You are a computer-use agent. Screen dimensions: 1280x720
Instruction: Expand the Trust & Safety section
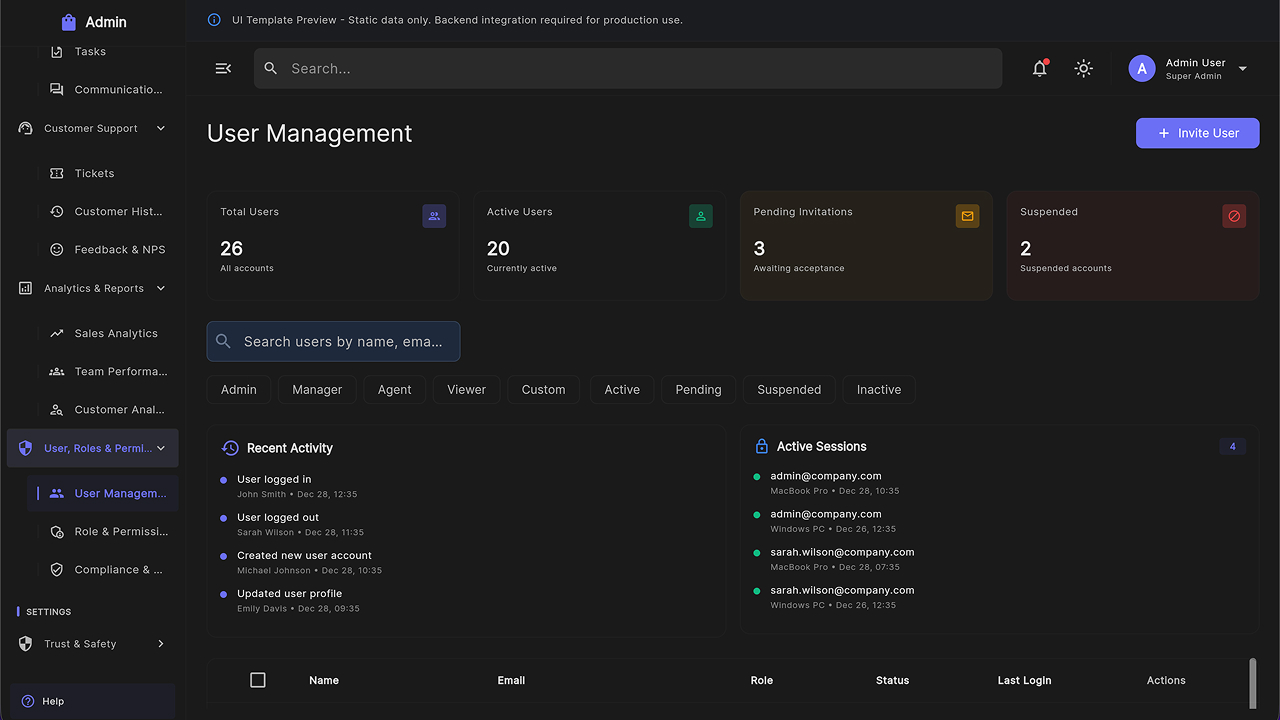click(x=161, y=644)
